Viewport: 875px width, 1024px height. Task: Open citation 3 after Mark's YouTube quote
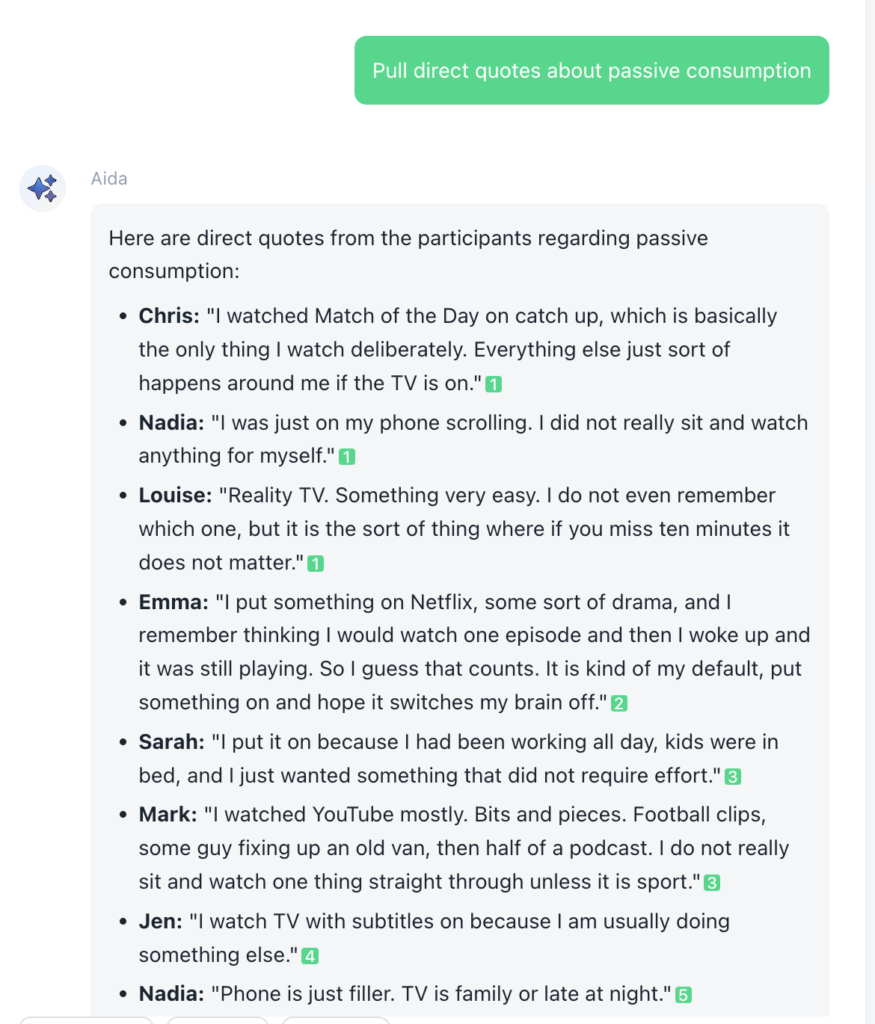(x=712, y=883)
